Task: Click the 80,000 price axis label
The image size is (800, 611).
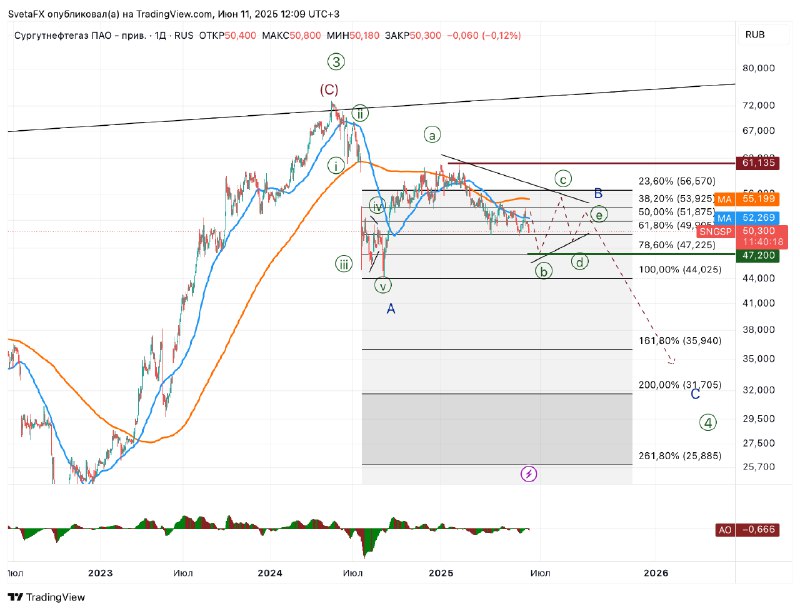Action: click(x=759, y=68)
